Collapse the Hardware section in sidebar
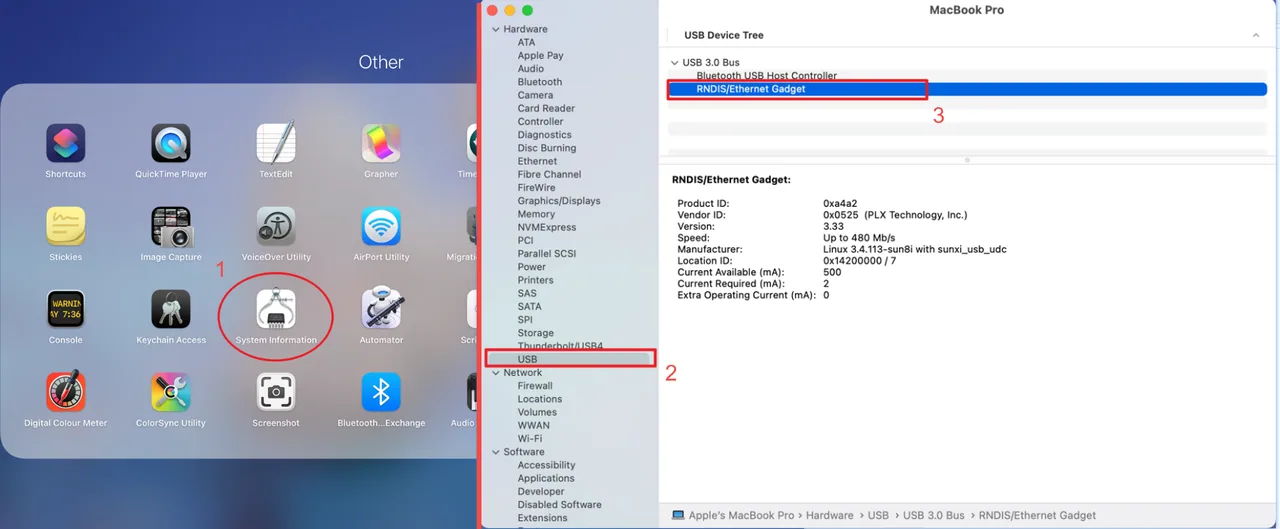This screenshot has width=1280, height=529. (494, 30)
